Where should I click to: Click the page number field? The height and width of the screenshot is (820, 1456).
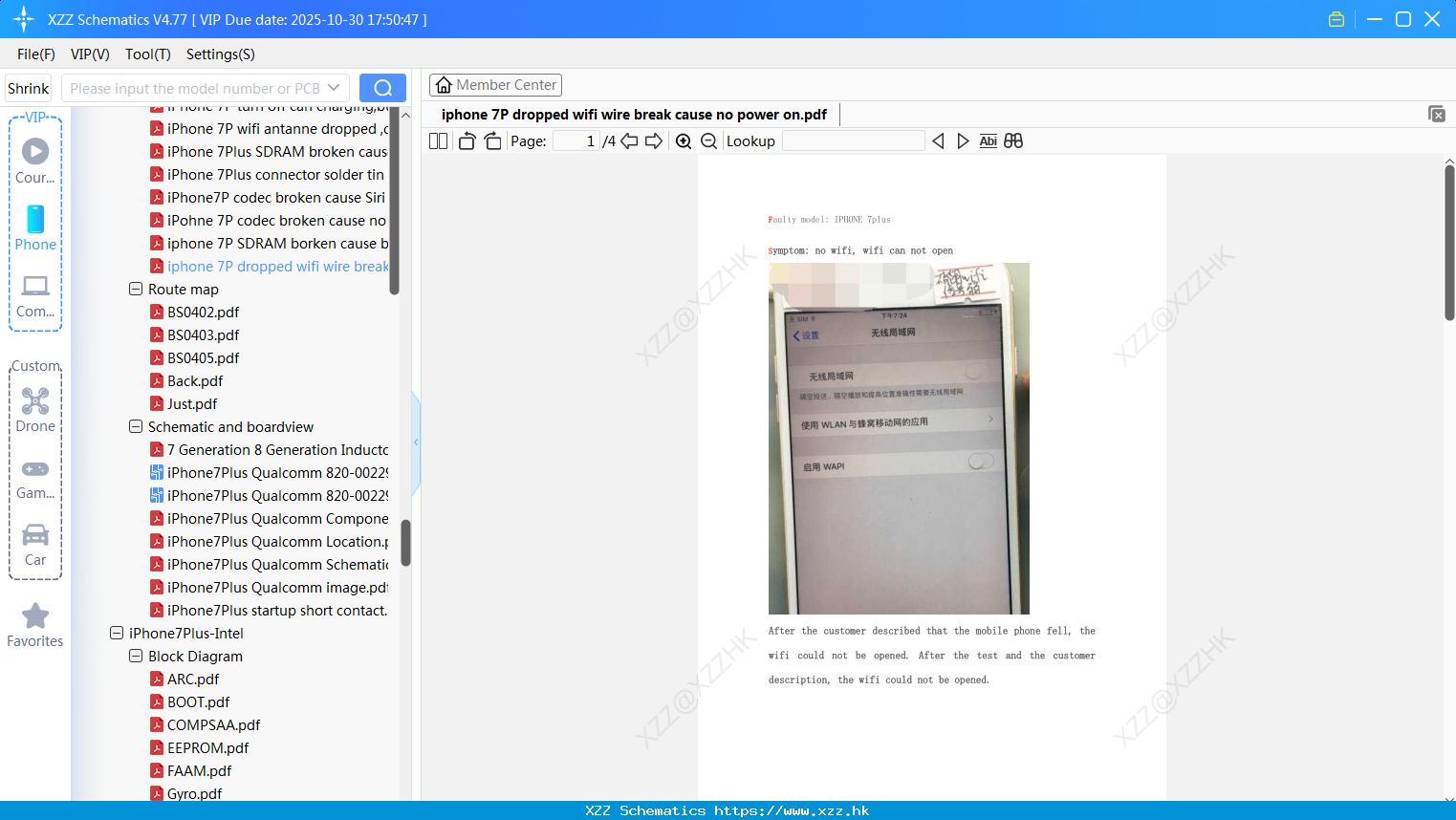(576, 140)
